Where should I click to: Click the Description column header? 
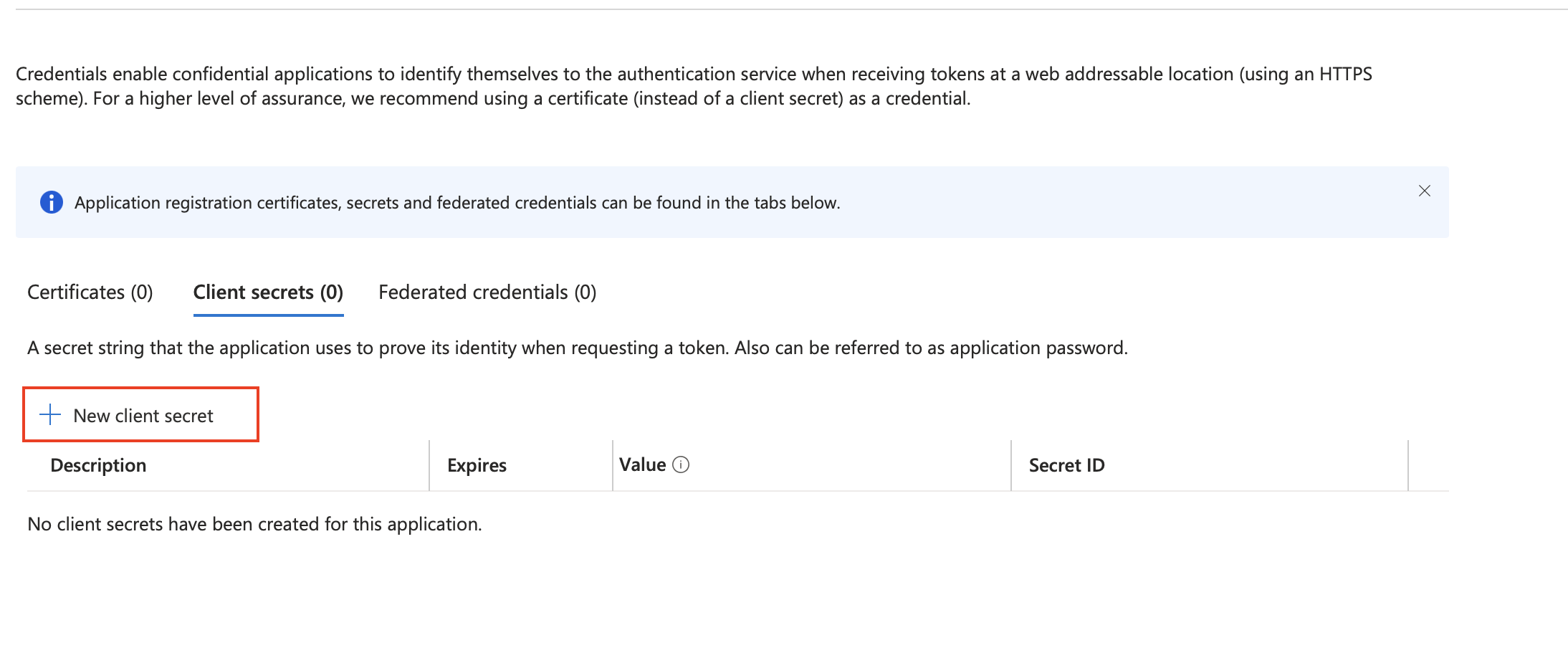pyautogui.click(x=98, y=465)
